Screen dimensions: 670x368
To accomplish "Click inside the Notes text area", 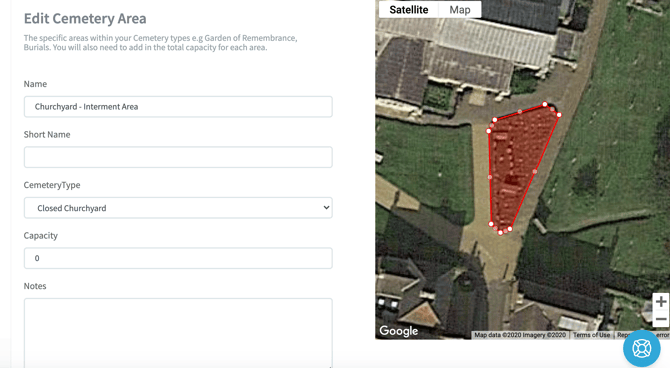I will coord(178,333).
